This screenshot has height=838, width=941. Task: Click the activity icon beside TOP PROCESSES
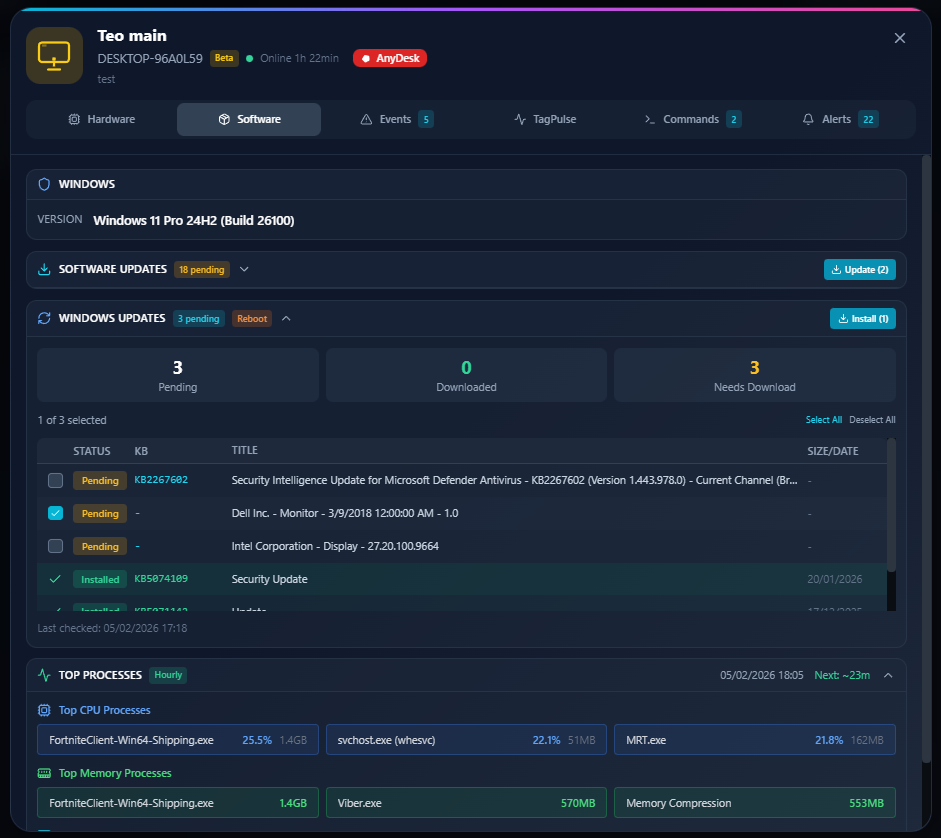click(43, 675)
